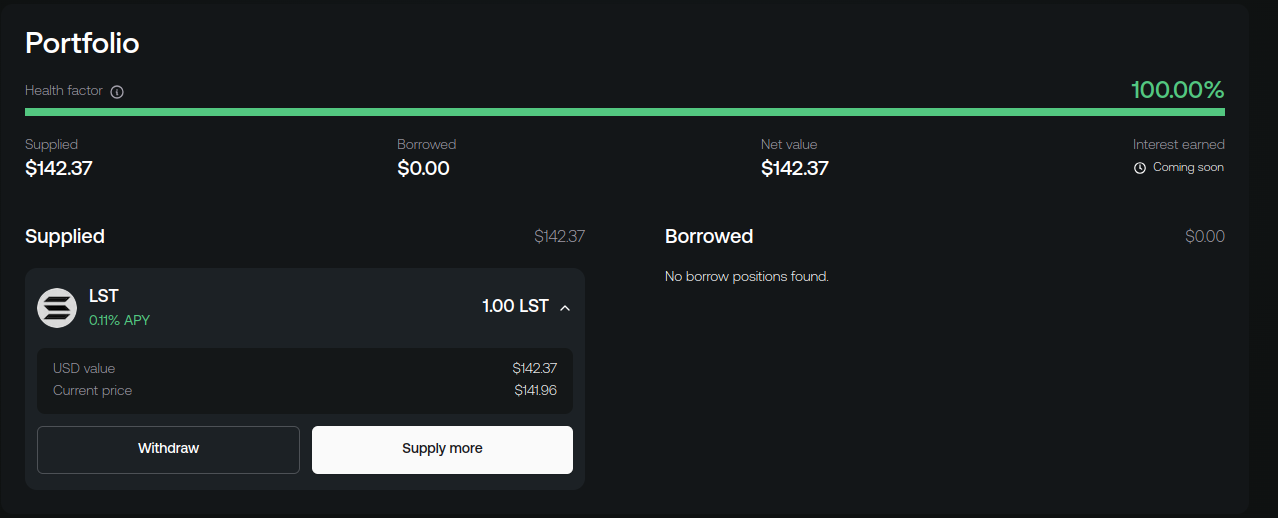The image size is (1278, 518).
Task: Click the LST token logo icon
Action: (57, 307)
